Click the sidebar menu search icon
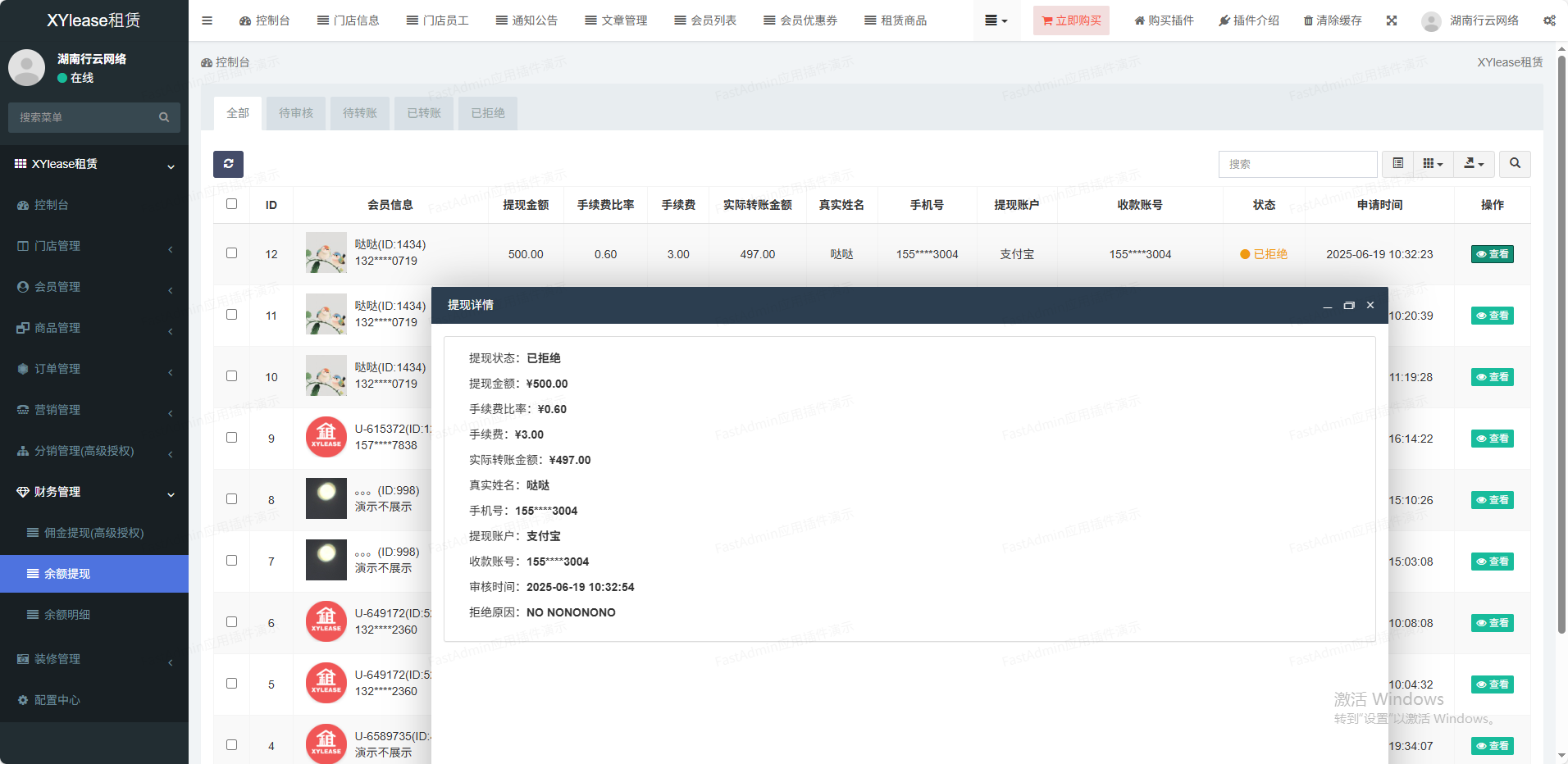This screenshot has width=1568, height=764. point(164,117)
